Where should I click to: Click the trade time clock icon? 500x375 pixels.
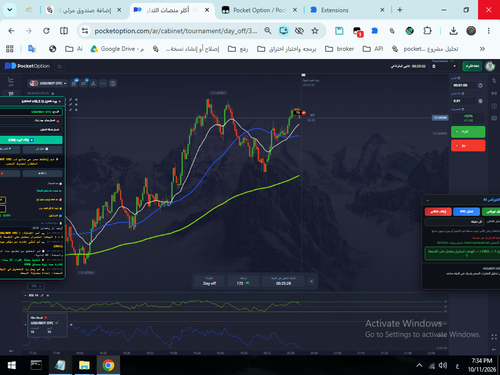480,85
